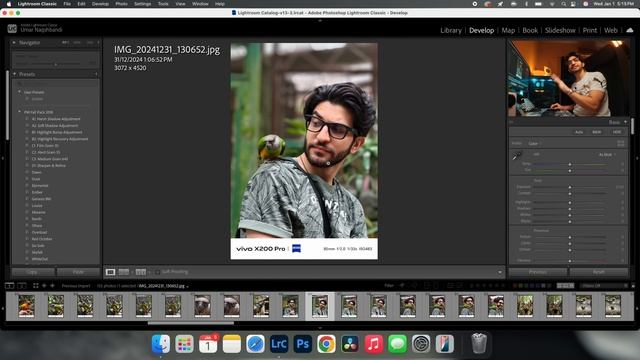
Task: Hide the top module picker panel
Action: 320,20
